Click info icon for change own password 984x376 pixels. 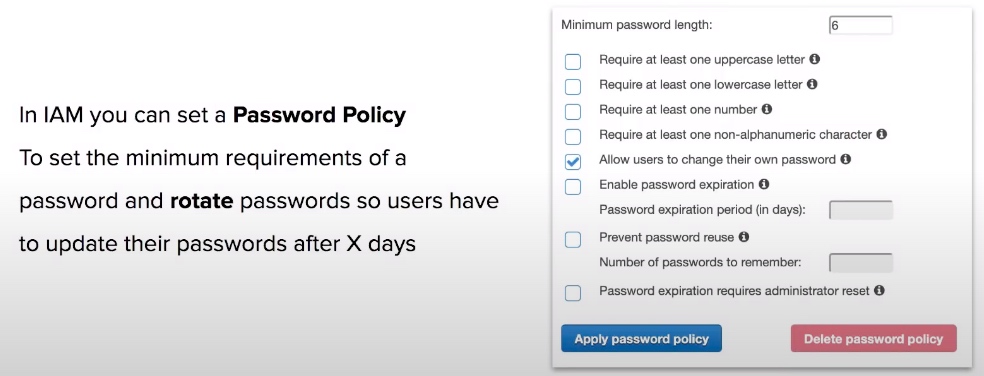point(845,159)
